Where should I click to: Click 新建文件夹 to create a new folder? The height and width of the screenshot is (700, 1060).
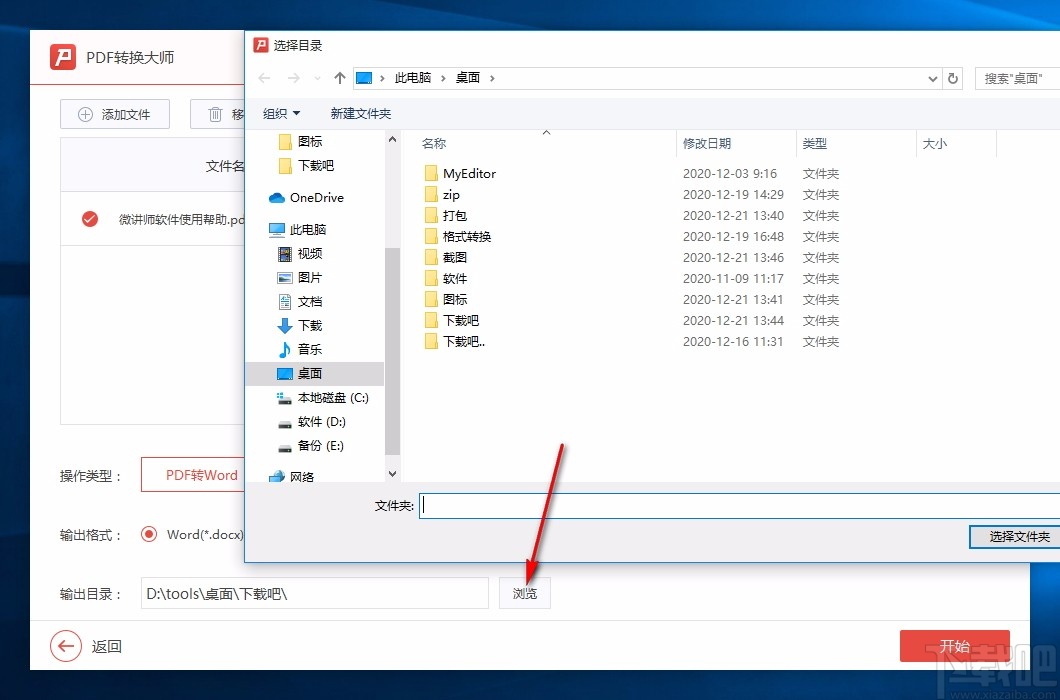(x=360, y=113)
